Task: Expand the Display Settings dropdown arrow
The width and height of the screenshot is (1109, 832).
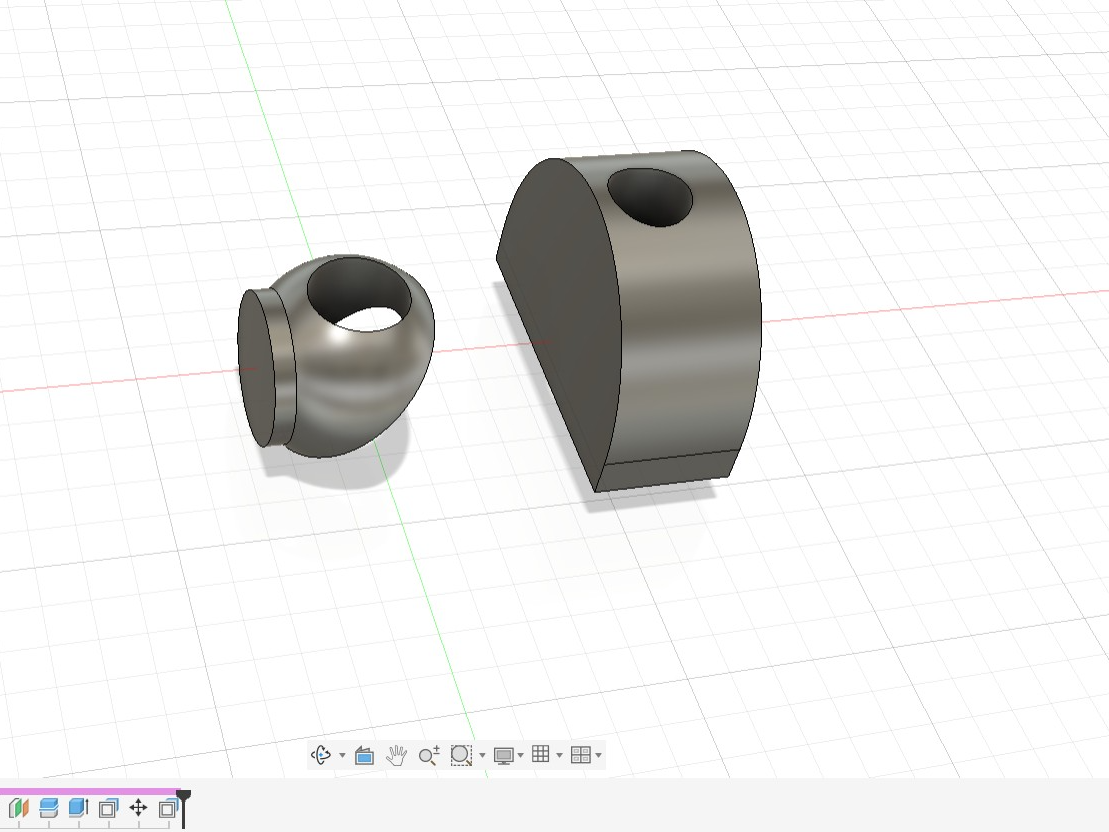Action: coord(521,756)
